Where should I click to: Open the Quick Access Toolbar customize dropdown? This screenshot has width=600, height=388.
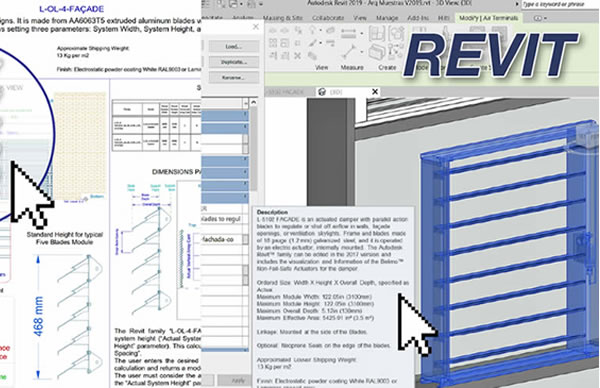(261, 4)
